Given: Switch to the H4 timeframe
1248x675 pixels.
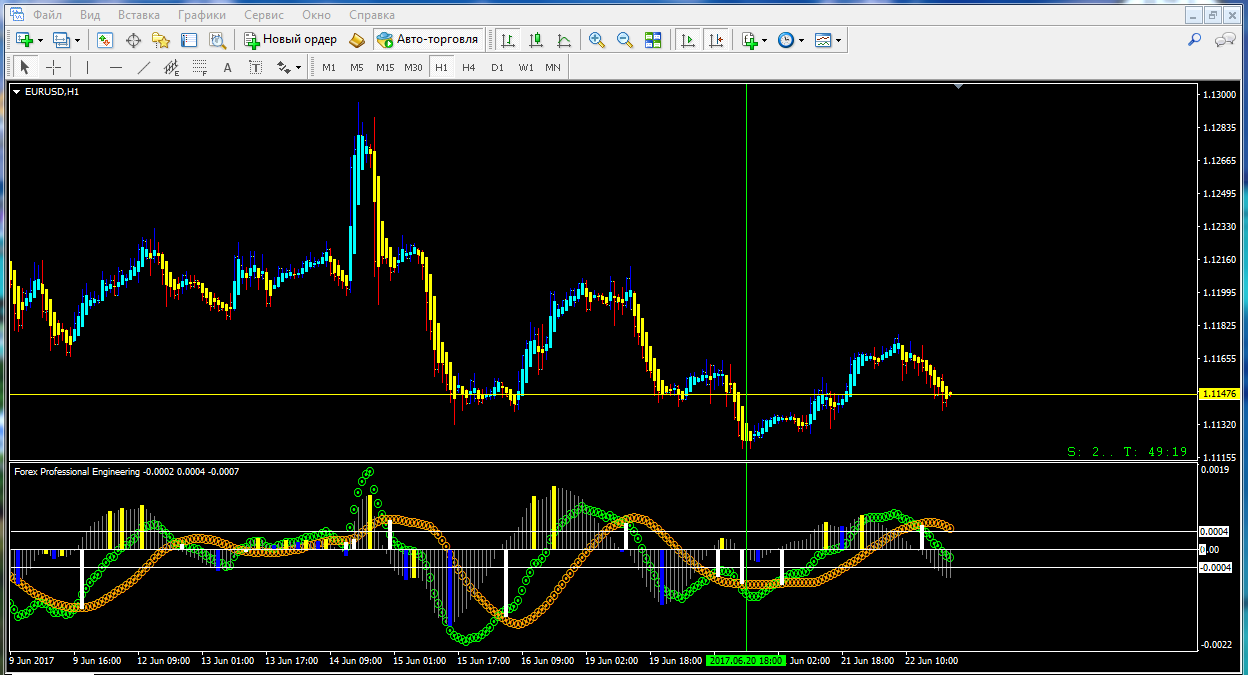Looking at the screenshot, I should pyautogui.click(x=469, y=67).
